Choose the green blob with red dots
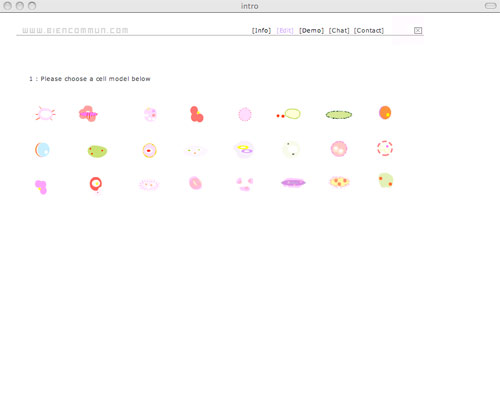 [x=97, y=151]
